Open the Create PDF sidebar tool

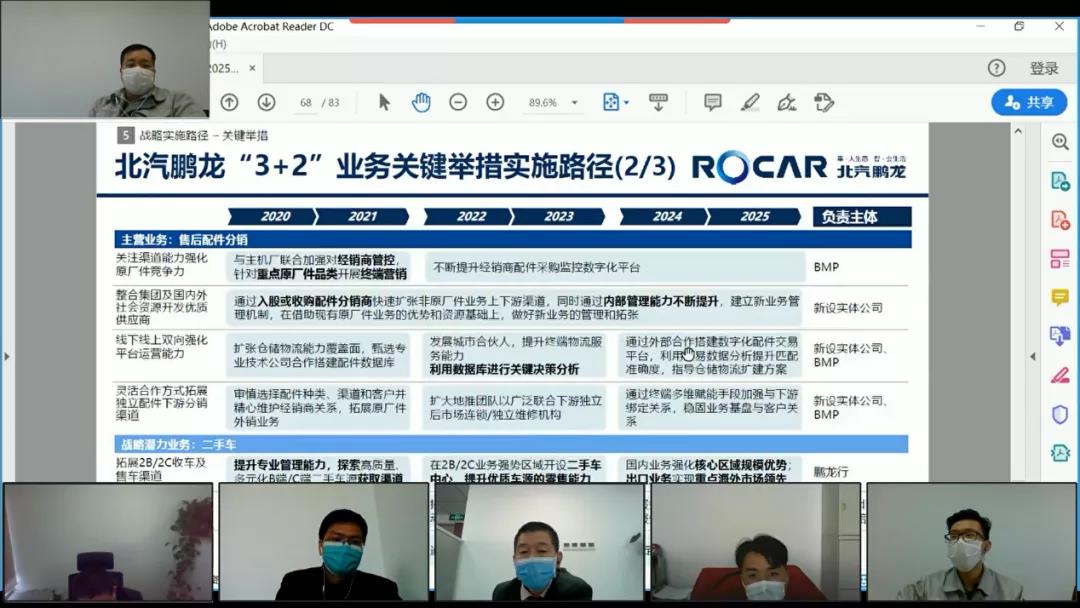click(1060, 220)
